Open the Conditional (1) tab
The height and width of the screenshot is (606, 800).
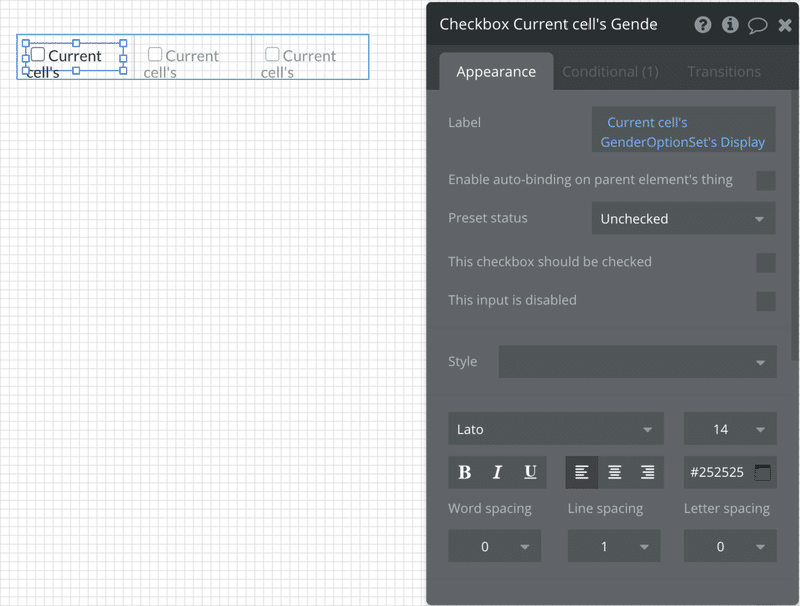pos(610,71)
